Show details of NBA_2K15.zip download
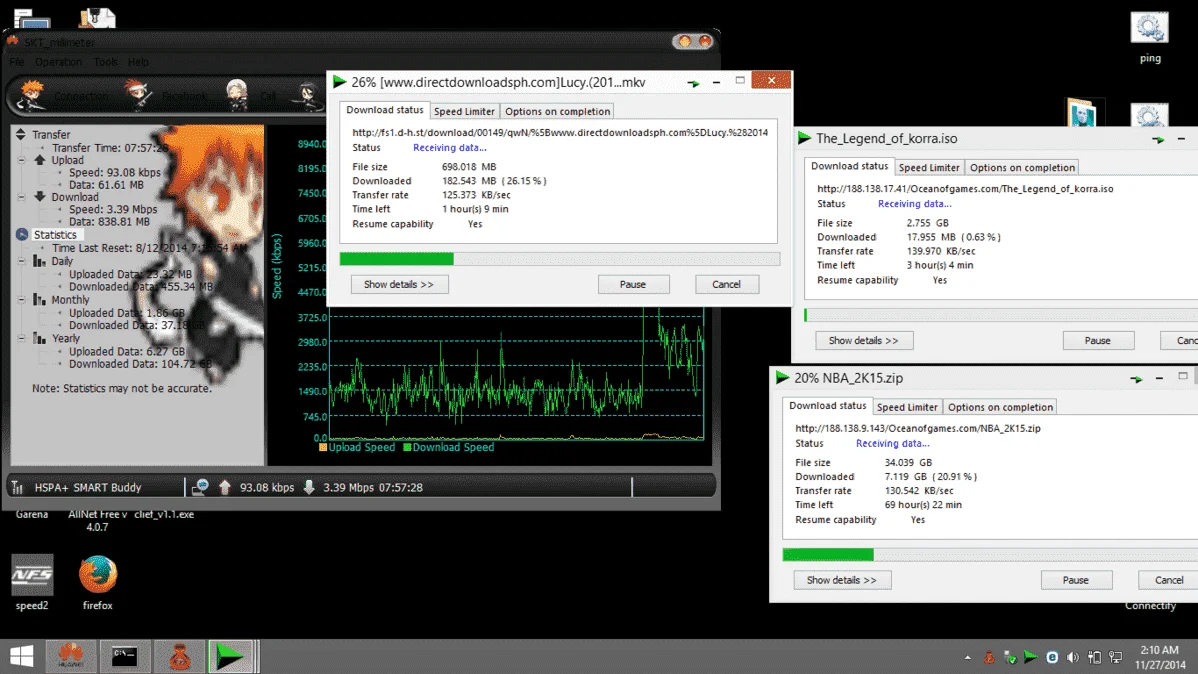This screenshot has width=1198, height=674. (x=841, y=580)
